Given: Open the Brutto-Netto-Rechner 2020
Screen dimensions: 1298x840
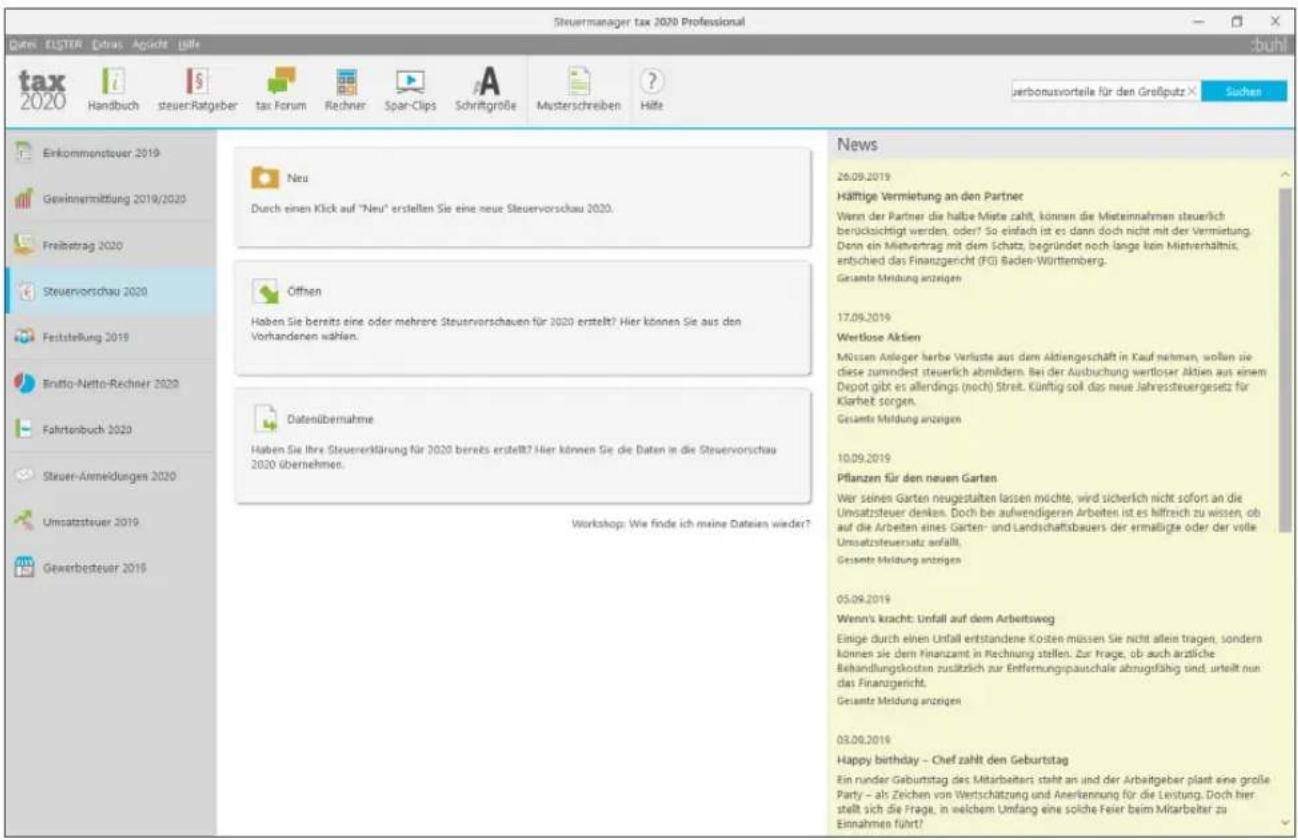Looking at the screenshot, I should tap(108, 384).
